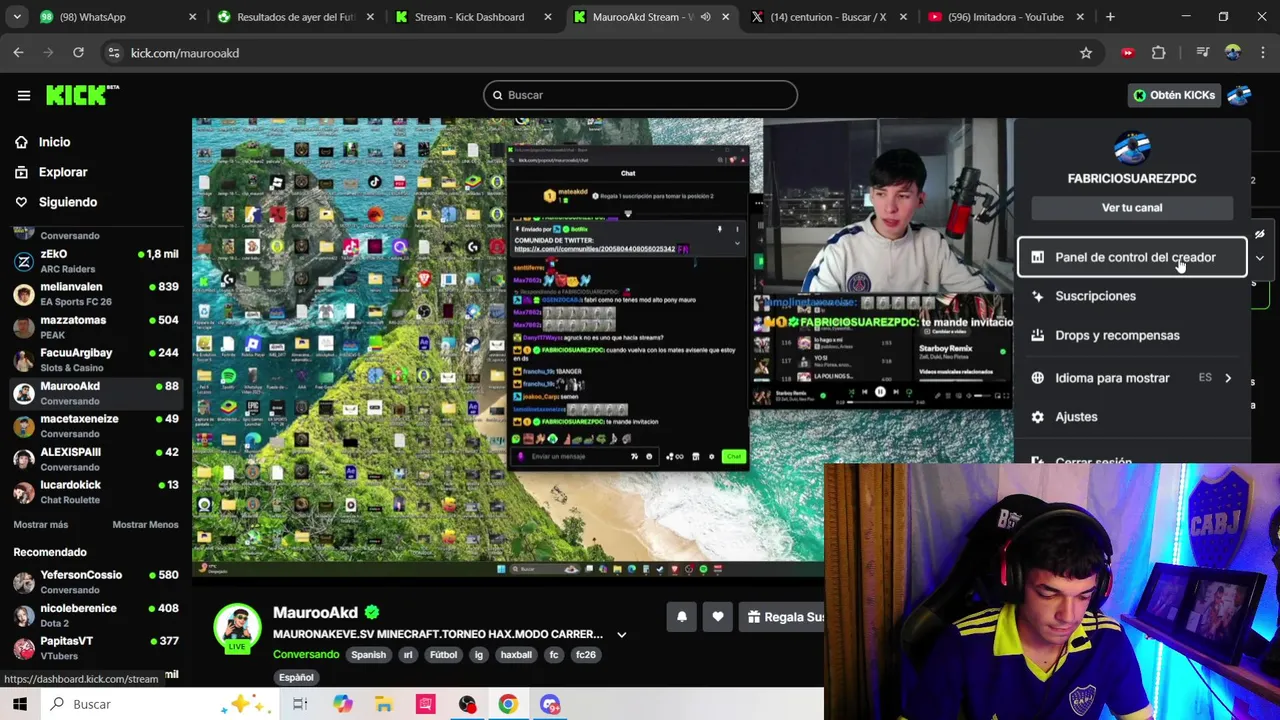Open nicoleberenice recommended channel

[96, 615]
